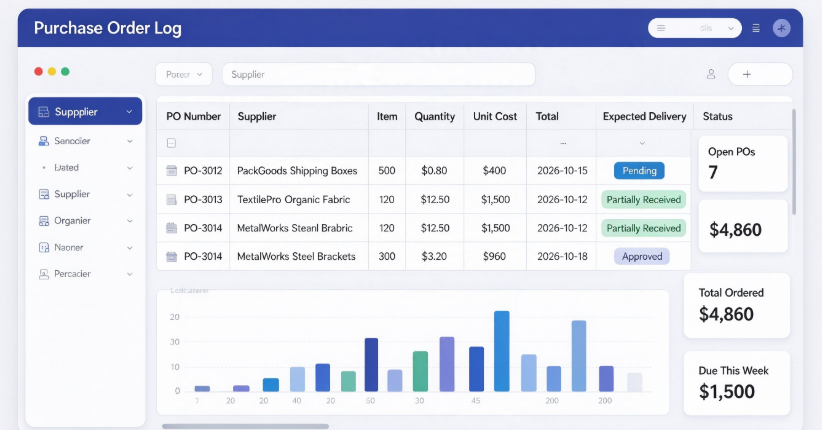822x430 pixels.
Task: Expand the chevron next to Senocier
Action: pos(129,141)
